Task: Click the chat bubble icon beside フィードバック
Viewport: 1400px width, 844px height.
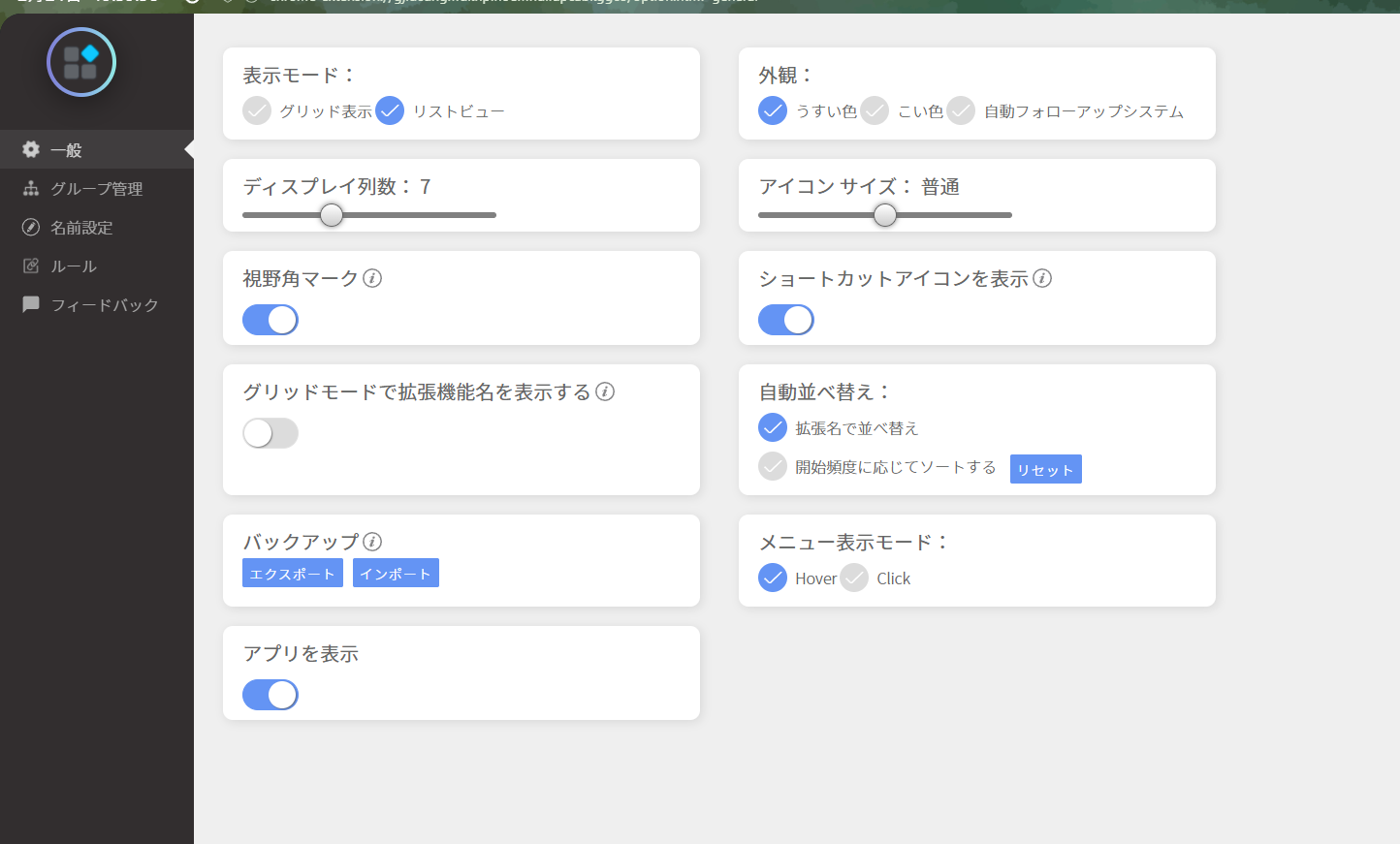Action: [x=31, y=304]
